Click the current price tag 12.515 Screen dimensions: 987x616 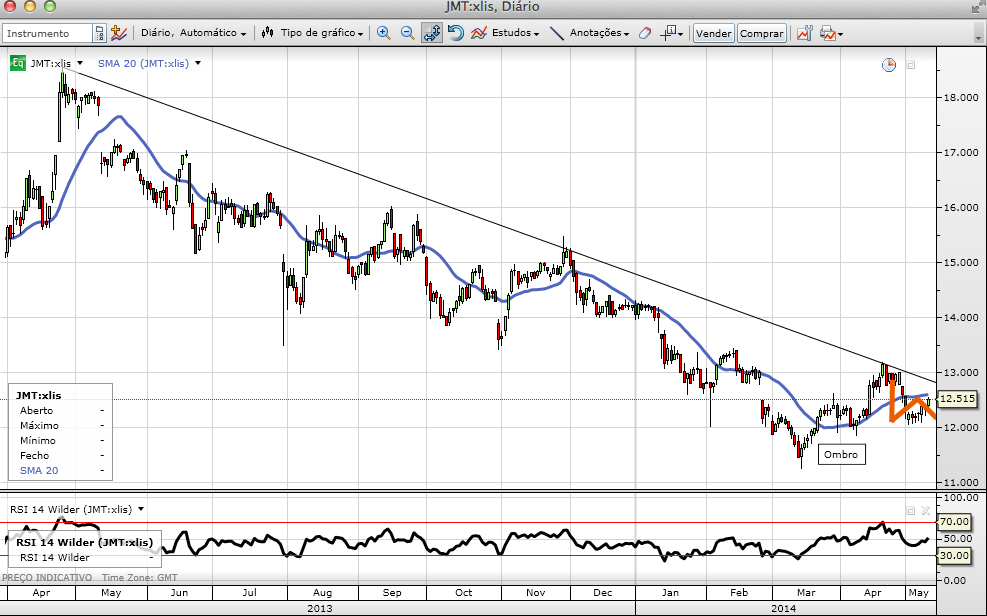coord(957,398)
